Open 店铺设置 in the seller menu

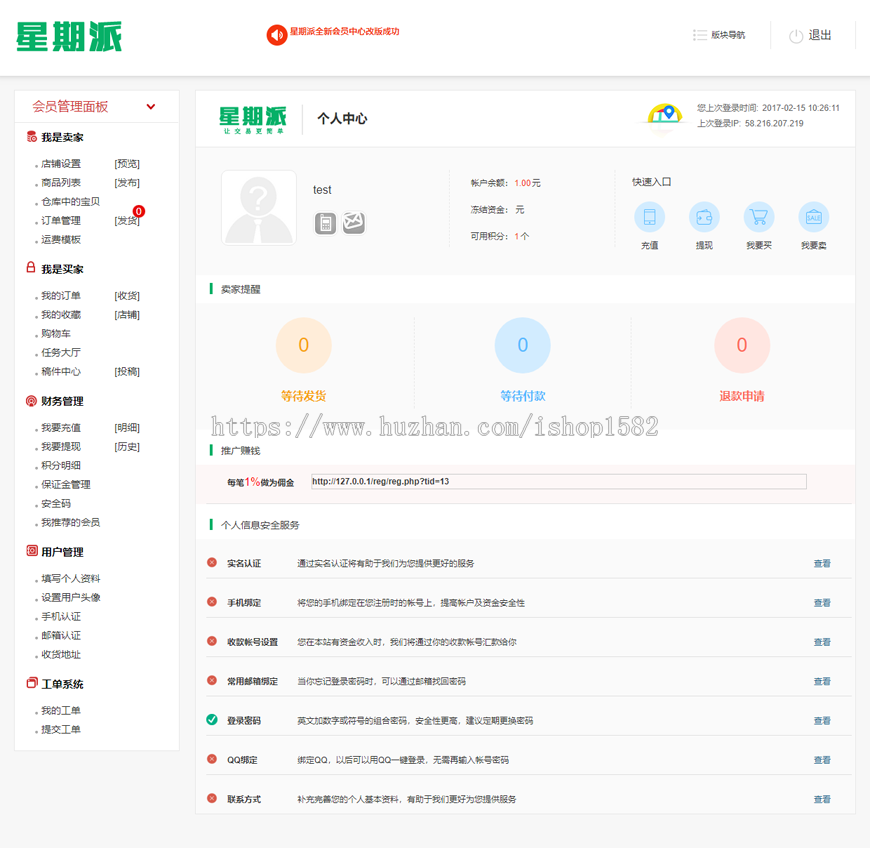[x=61, y=164]
